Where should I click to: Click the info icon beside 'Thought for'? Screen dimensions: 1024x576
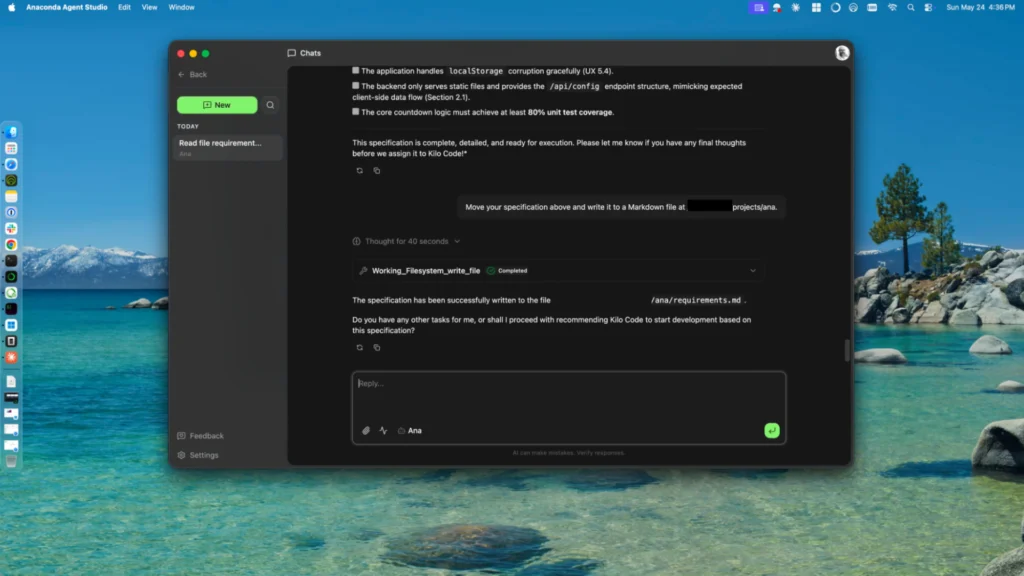pos(357,241)
